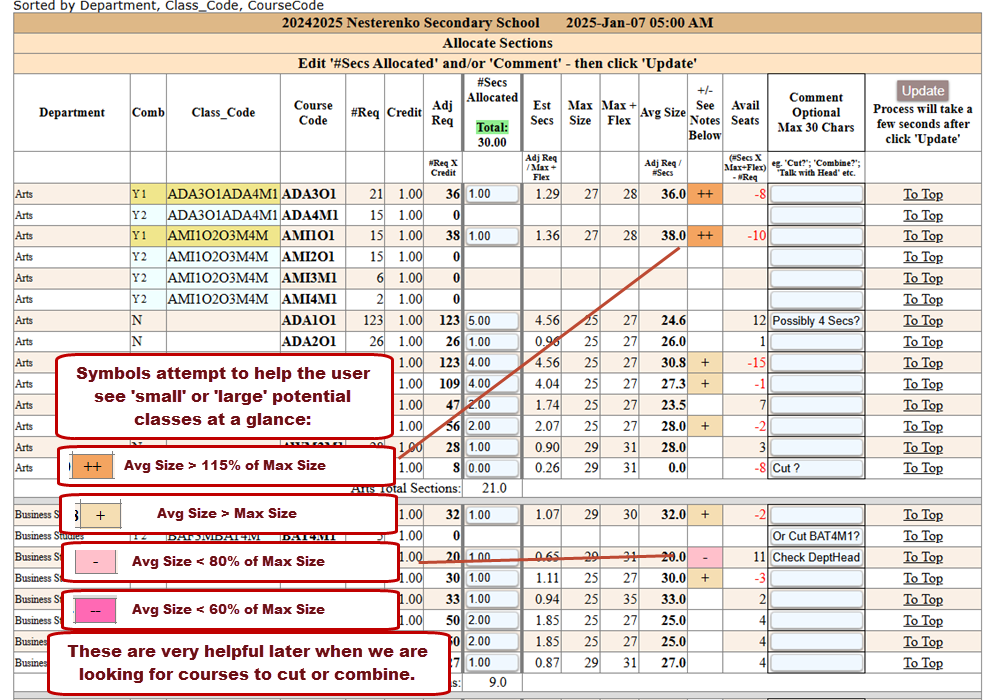The height and width of the screenshot is (700, 1000).
Task: Click the 'Cut ?' comment field
Action: tap(816, 468)
